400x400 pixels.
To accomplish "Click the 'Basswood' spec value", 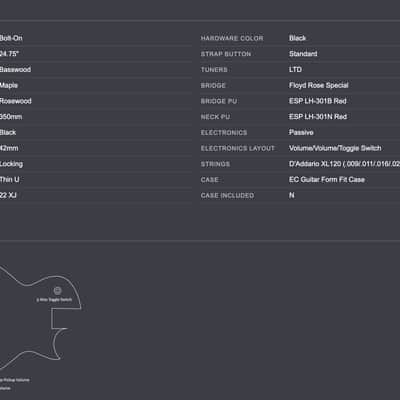I will tap(15, 69).
